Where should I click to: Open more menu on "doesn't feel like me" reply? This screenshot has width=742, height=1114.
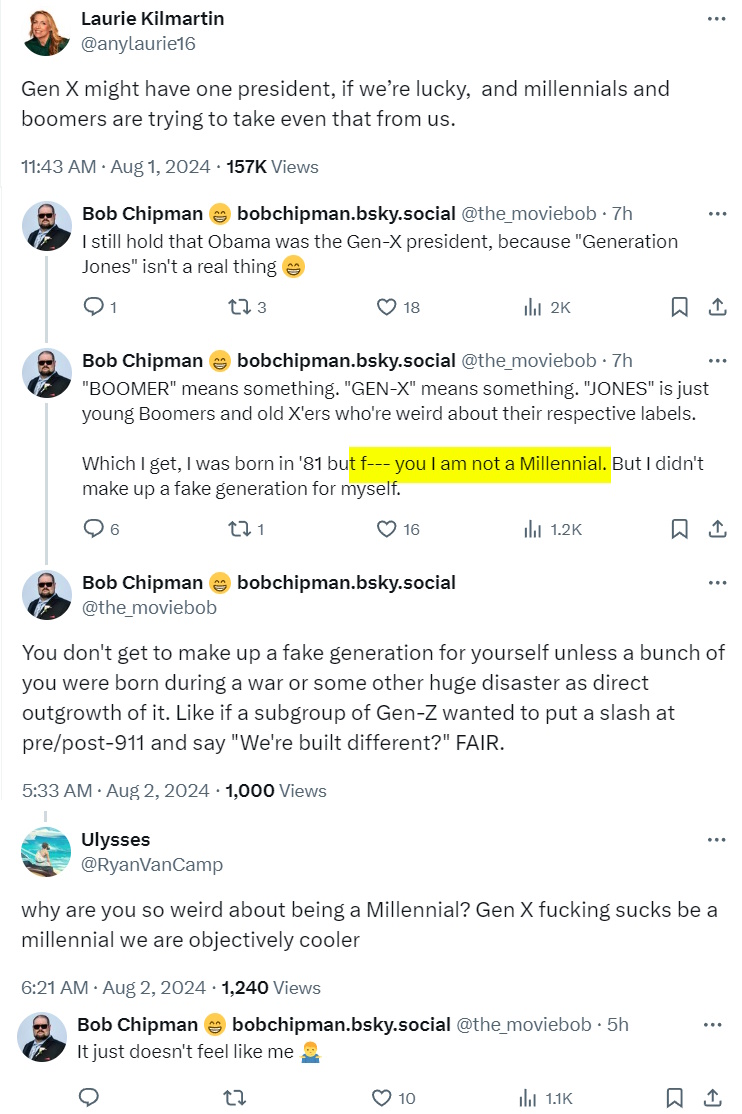coord(712,1025)
